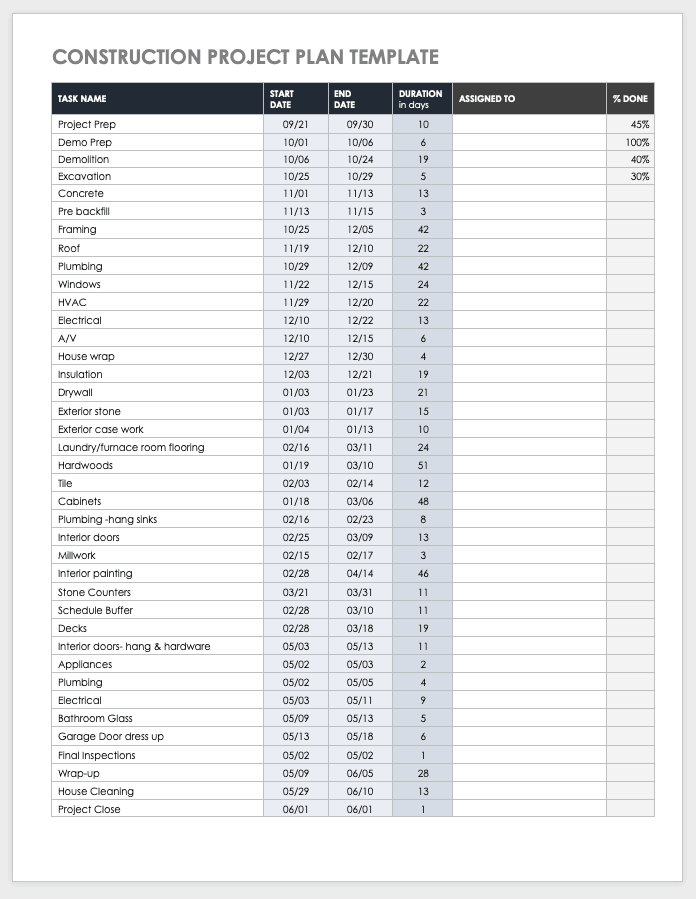
Task: Select the % DONE column header
Action: (x=630, y=99)
